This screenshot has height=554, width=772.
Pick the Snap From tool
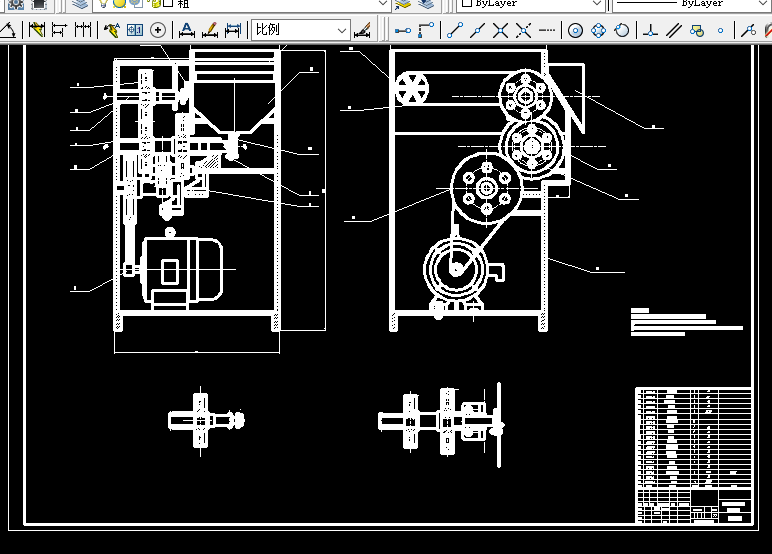click(x=426, y=30)
